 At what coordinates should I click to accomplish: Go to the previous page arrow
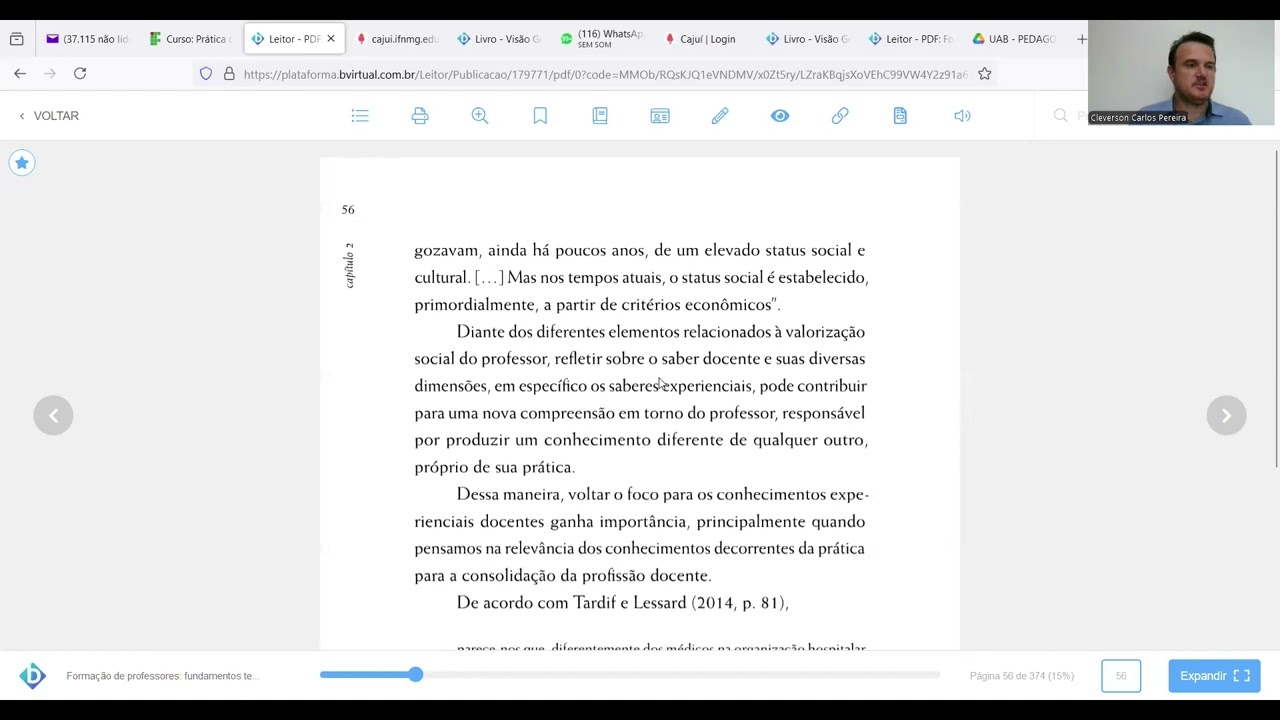coord(53,415)
